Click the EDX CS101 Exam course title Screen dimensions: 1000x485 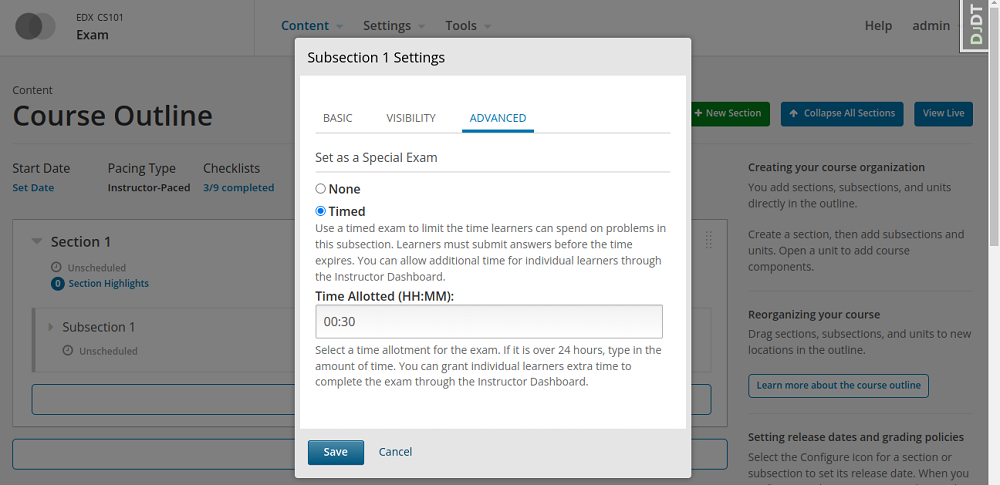(99, 26)
